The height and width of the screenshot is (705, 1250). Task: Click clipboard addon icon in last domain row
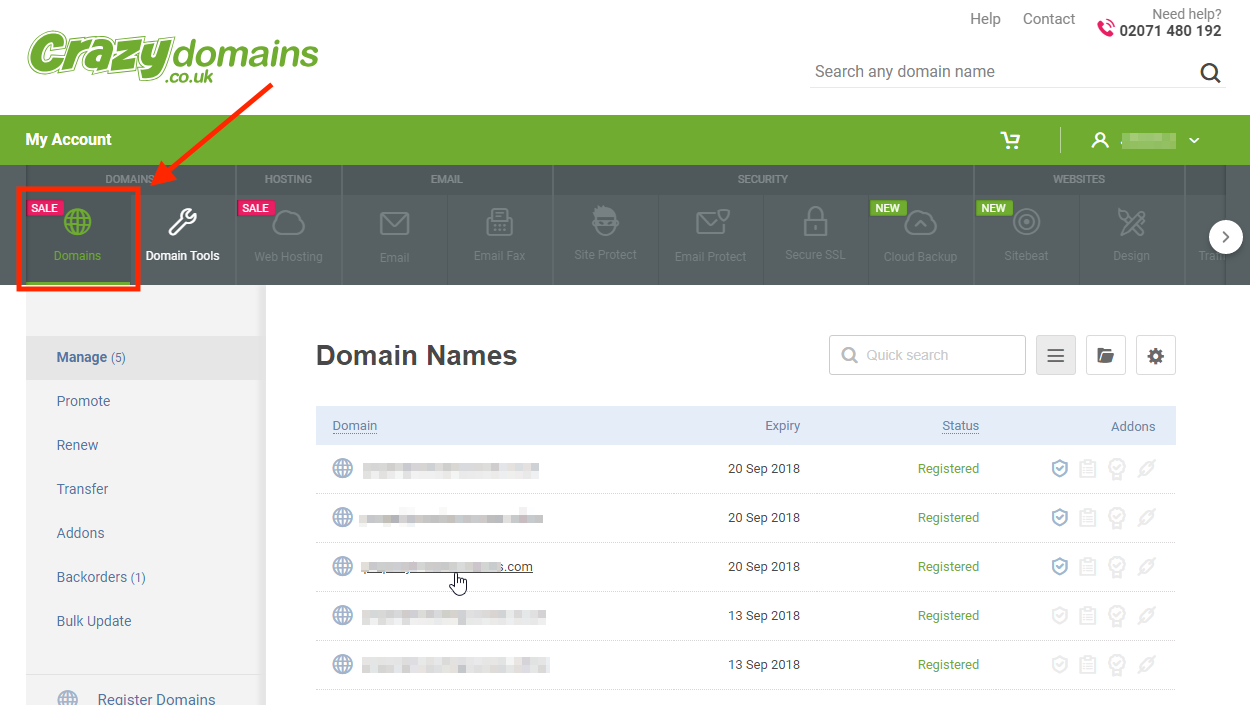(x=1088, y=665)
